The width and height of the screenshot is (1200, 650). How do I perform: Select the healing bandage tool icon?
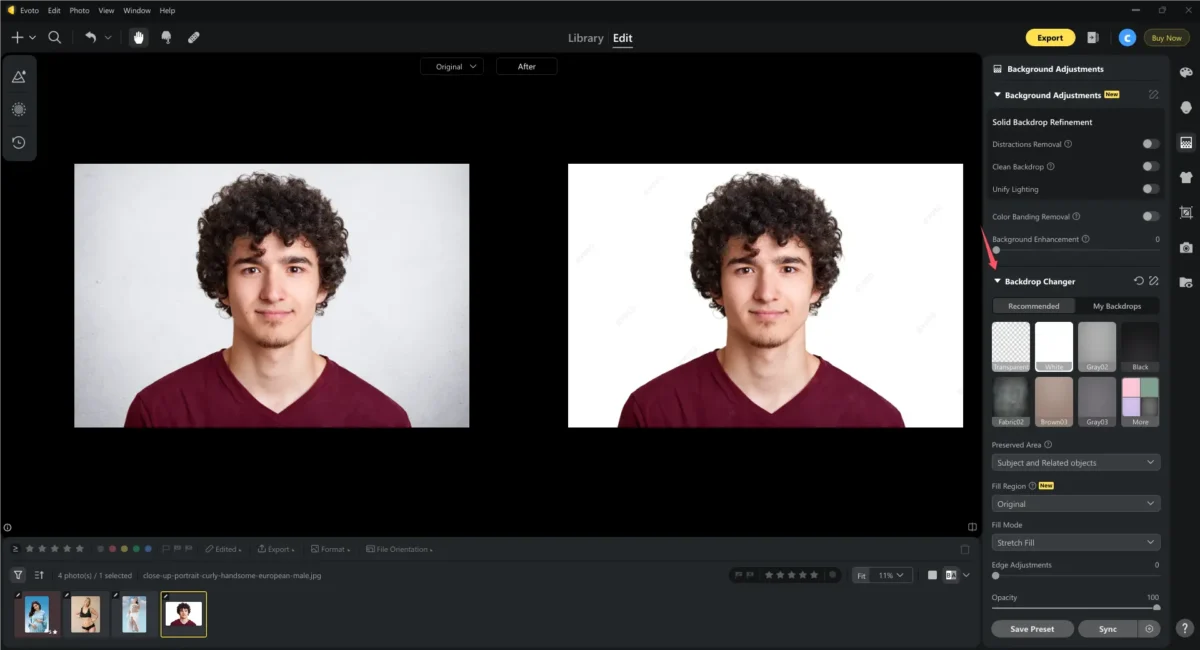(194, 37)
